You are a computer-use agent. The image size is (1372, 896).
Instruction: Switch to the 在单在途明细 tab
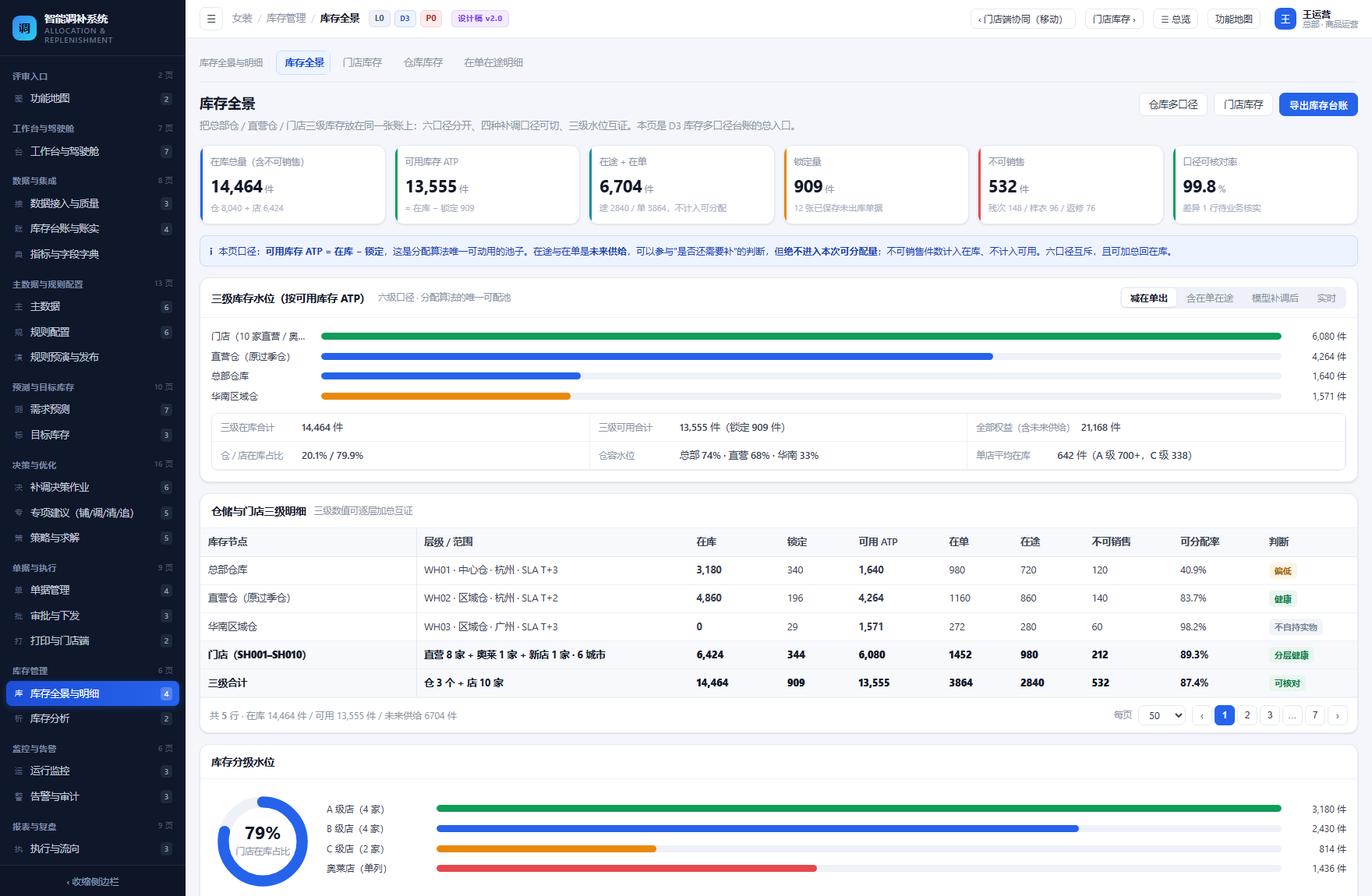click(493, 63)
